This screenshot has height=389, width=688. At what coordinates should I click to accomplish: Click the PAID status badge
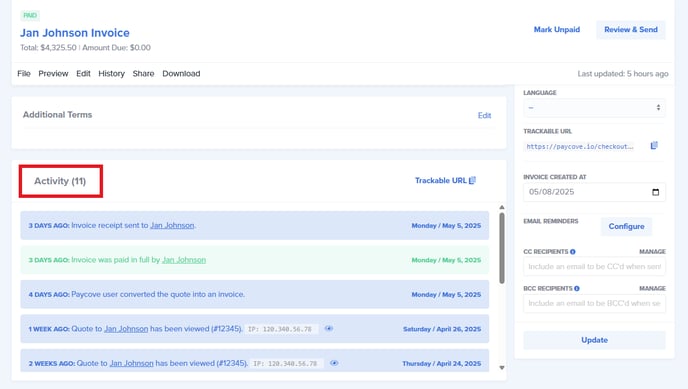[30, 15]
